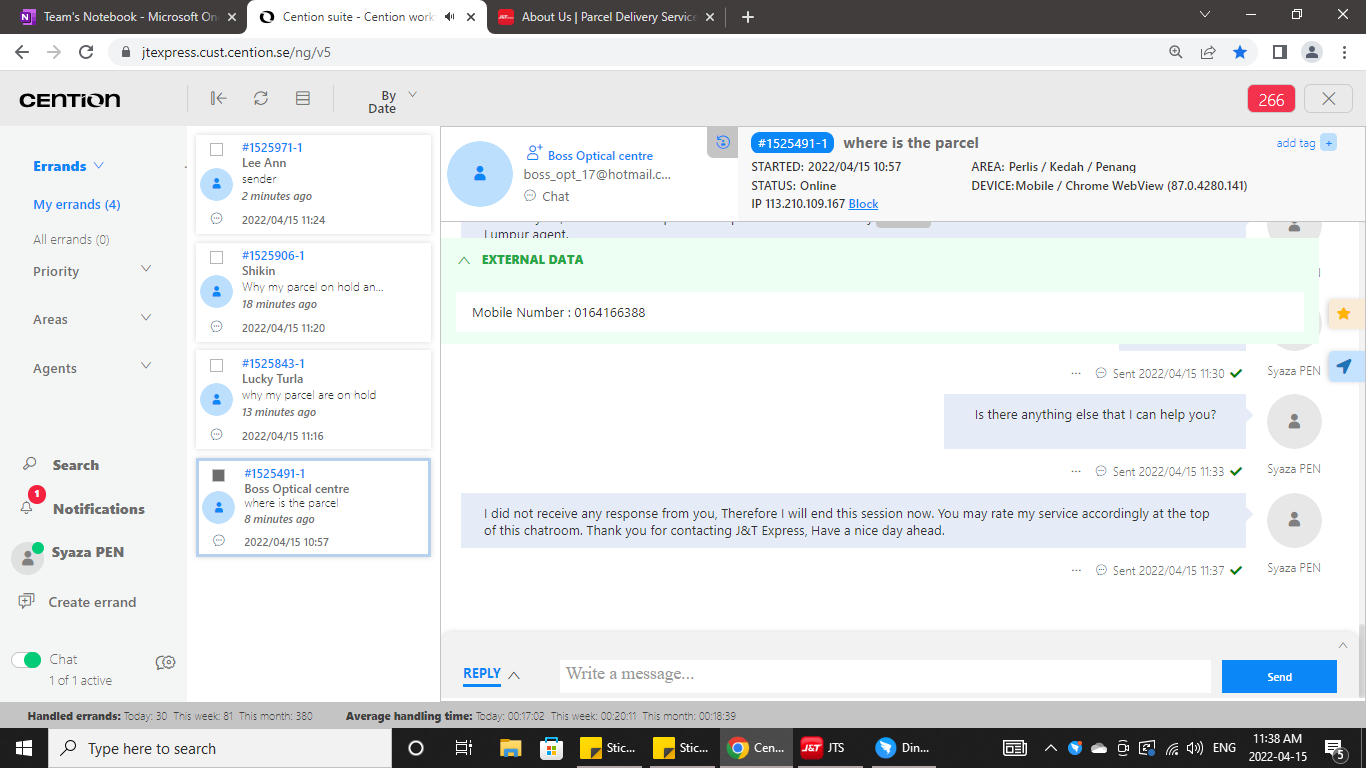This screenshot has height=768, width=1366.
Task: Open File Explorer from taskbar
Action: coord(511,748)
